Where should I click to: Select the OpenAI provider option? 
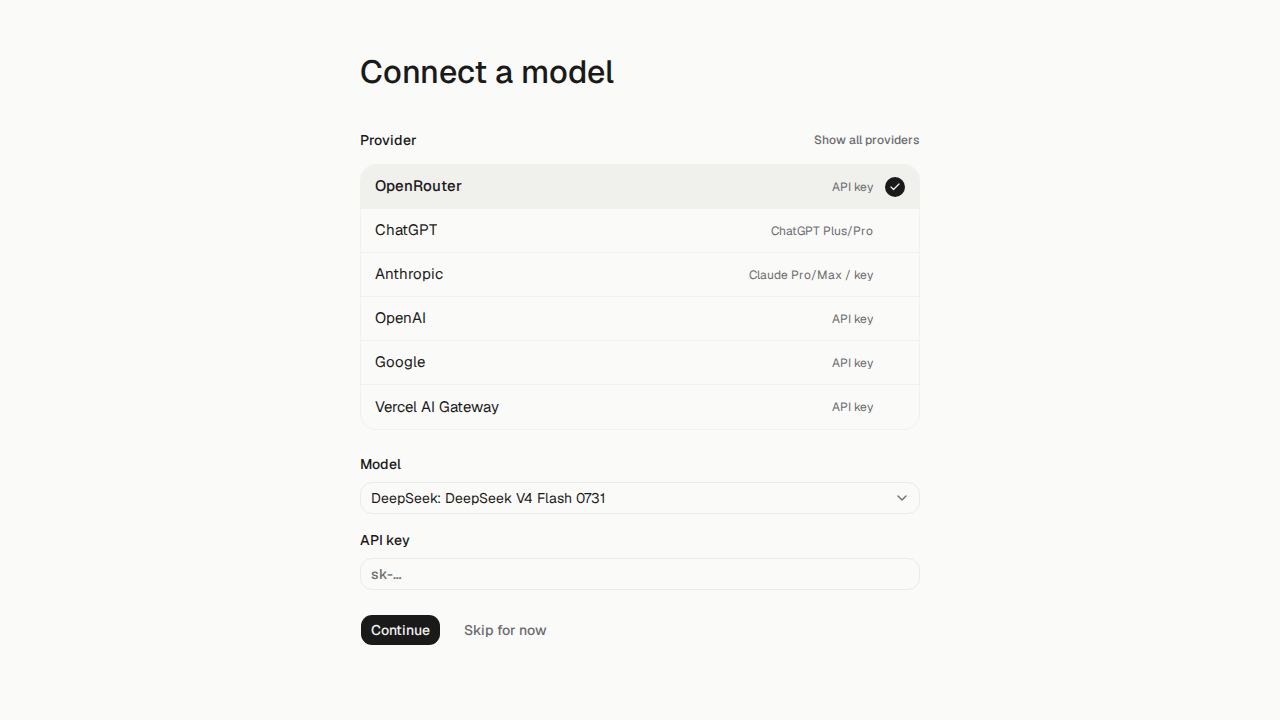(x=640, y=319)
